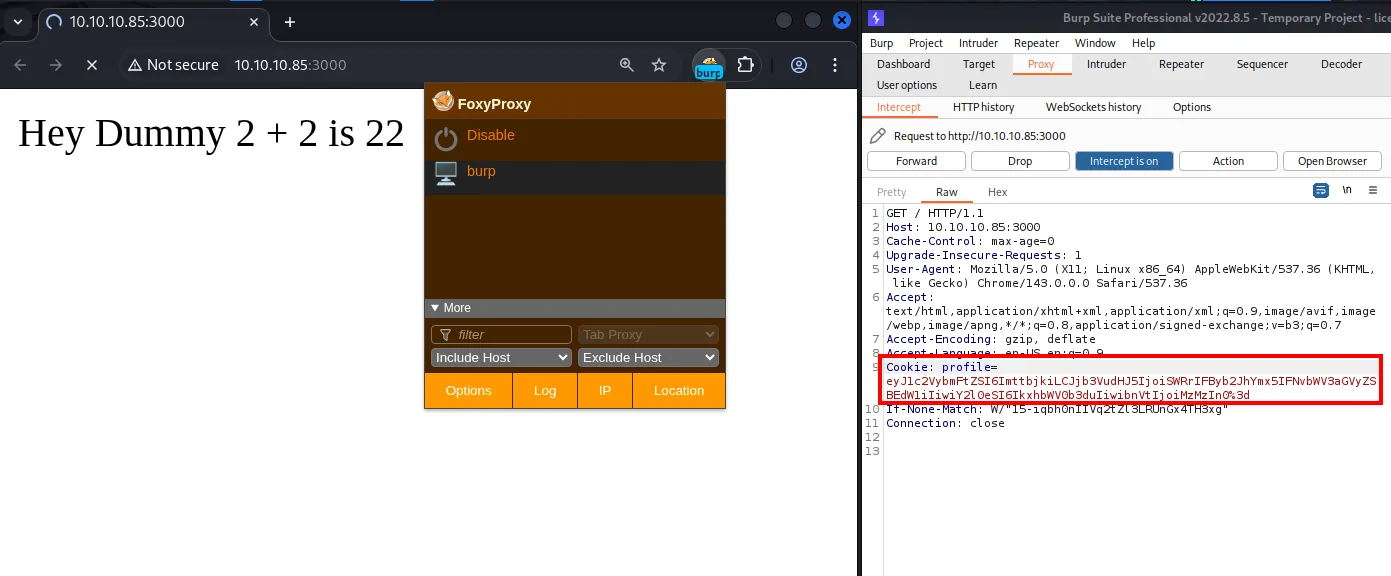Viewport: 1391px width, 576px height.
Task: Open the Repeater menu in menu bar
Action: (x=1036, y=43)
